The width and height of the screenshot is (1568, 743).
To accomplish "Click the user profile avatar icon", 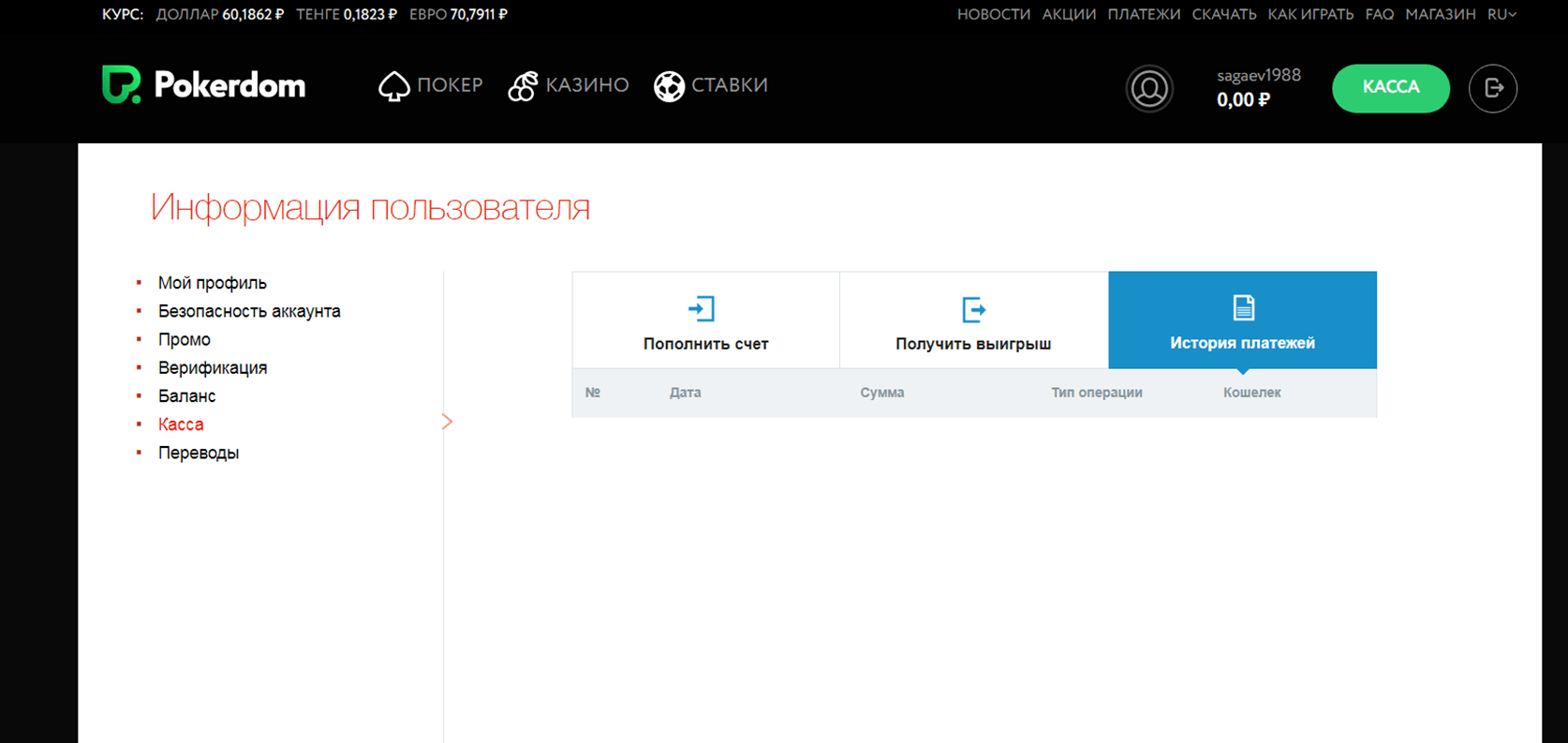I will (x=1149, y=89).
